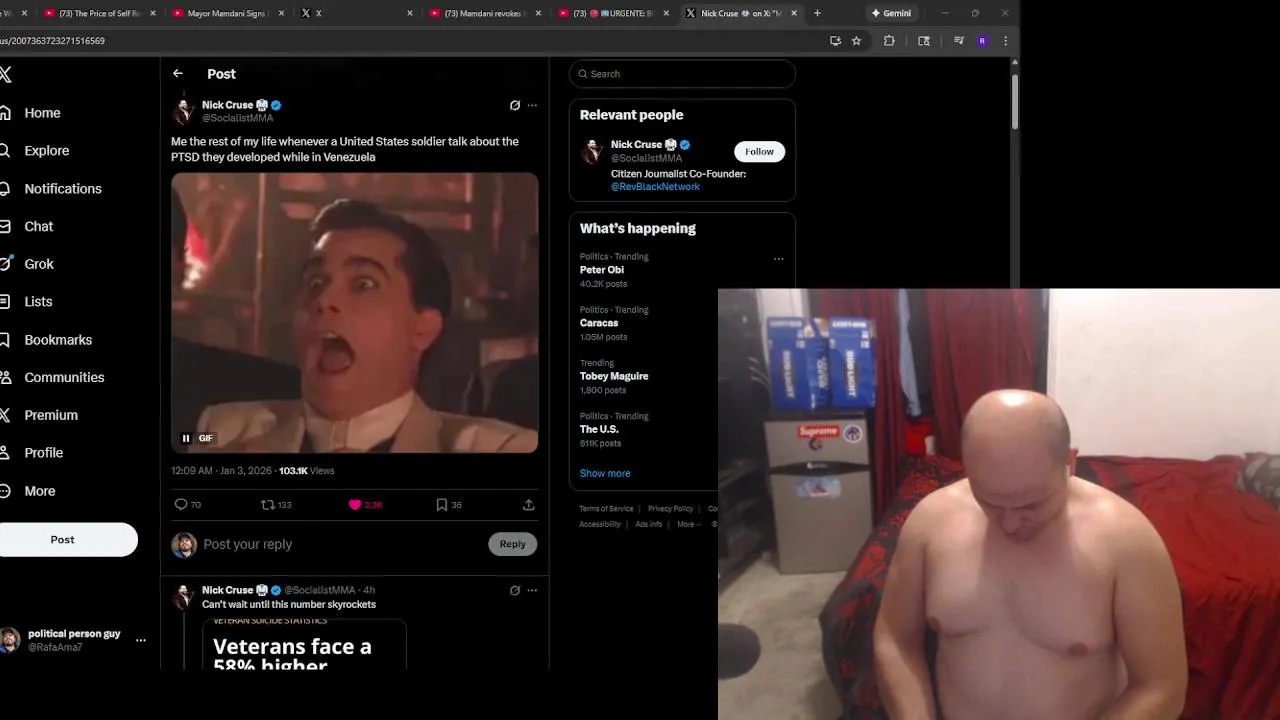Open a new browser tab
Viewport: 1280px width, 720px height.
(x=817, y=13)
